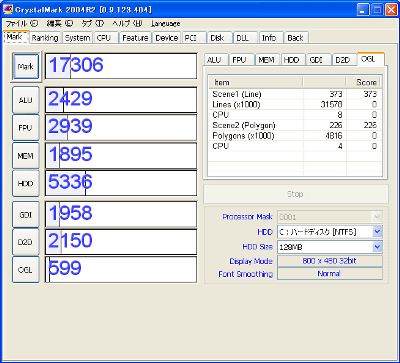This screenshot has width=400, height=363.
Task: Click the GDI score 1958 bar
Action: point(121,214)
